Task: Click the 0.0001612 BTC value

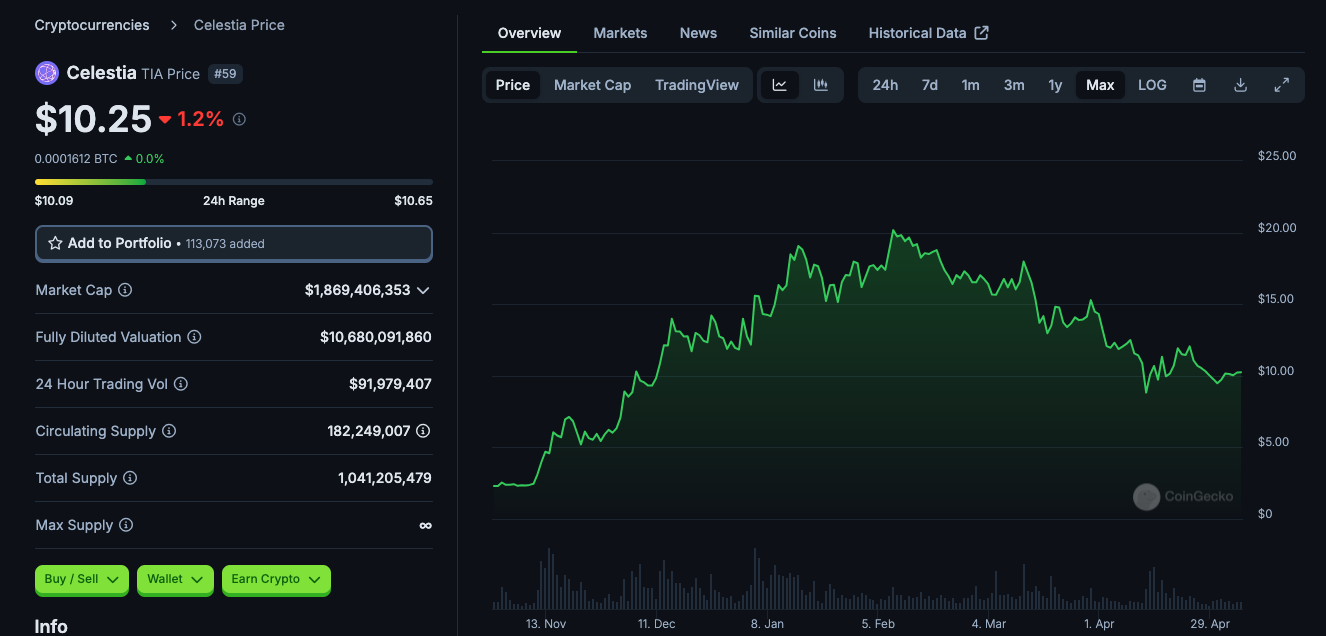Action: (76, 158)
